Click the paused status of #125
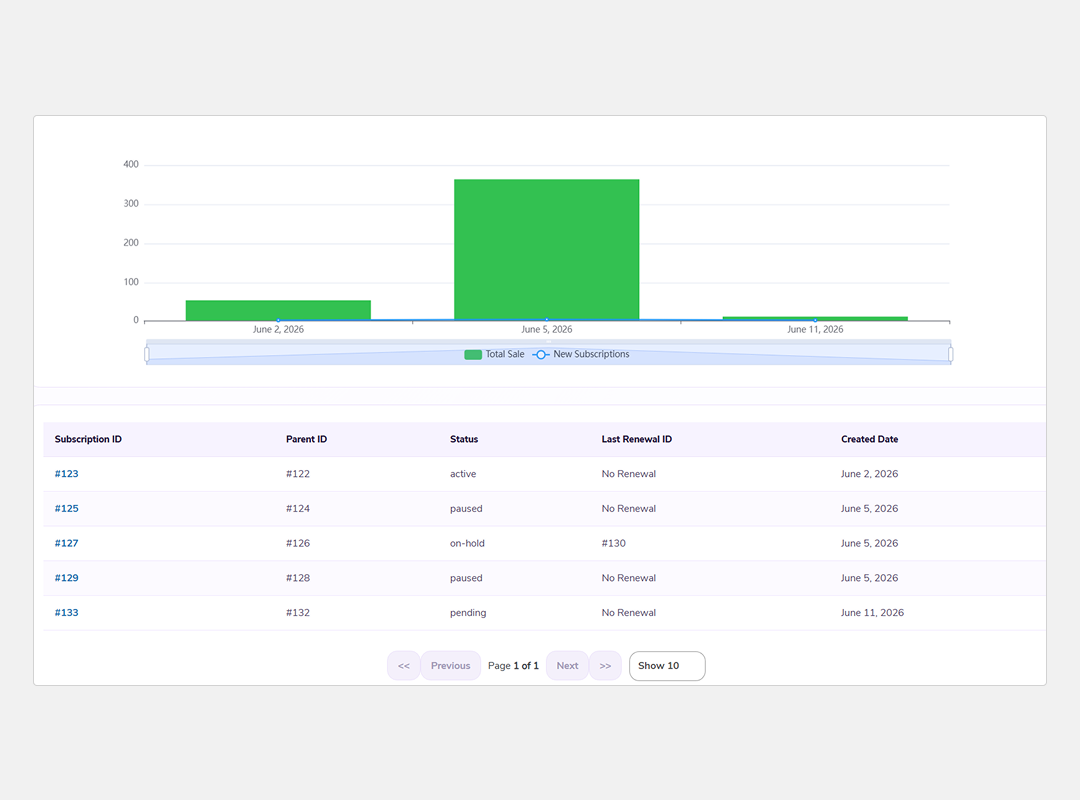1080x800 pixels. click(466, 509)
